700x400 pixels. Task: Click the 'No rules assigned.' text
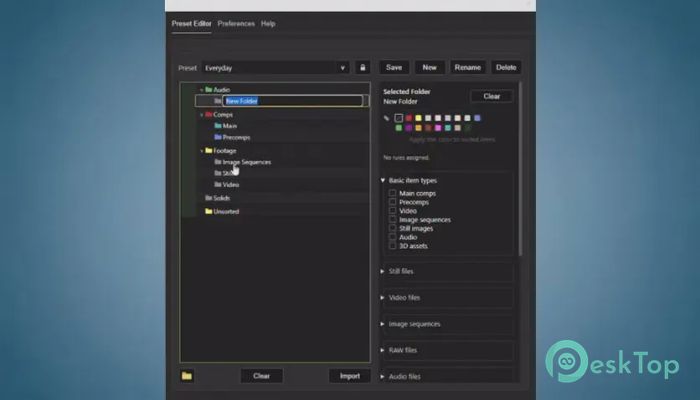click(406, 158)
